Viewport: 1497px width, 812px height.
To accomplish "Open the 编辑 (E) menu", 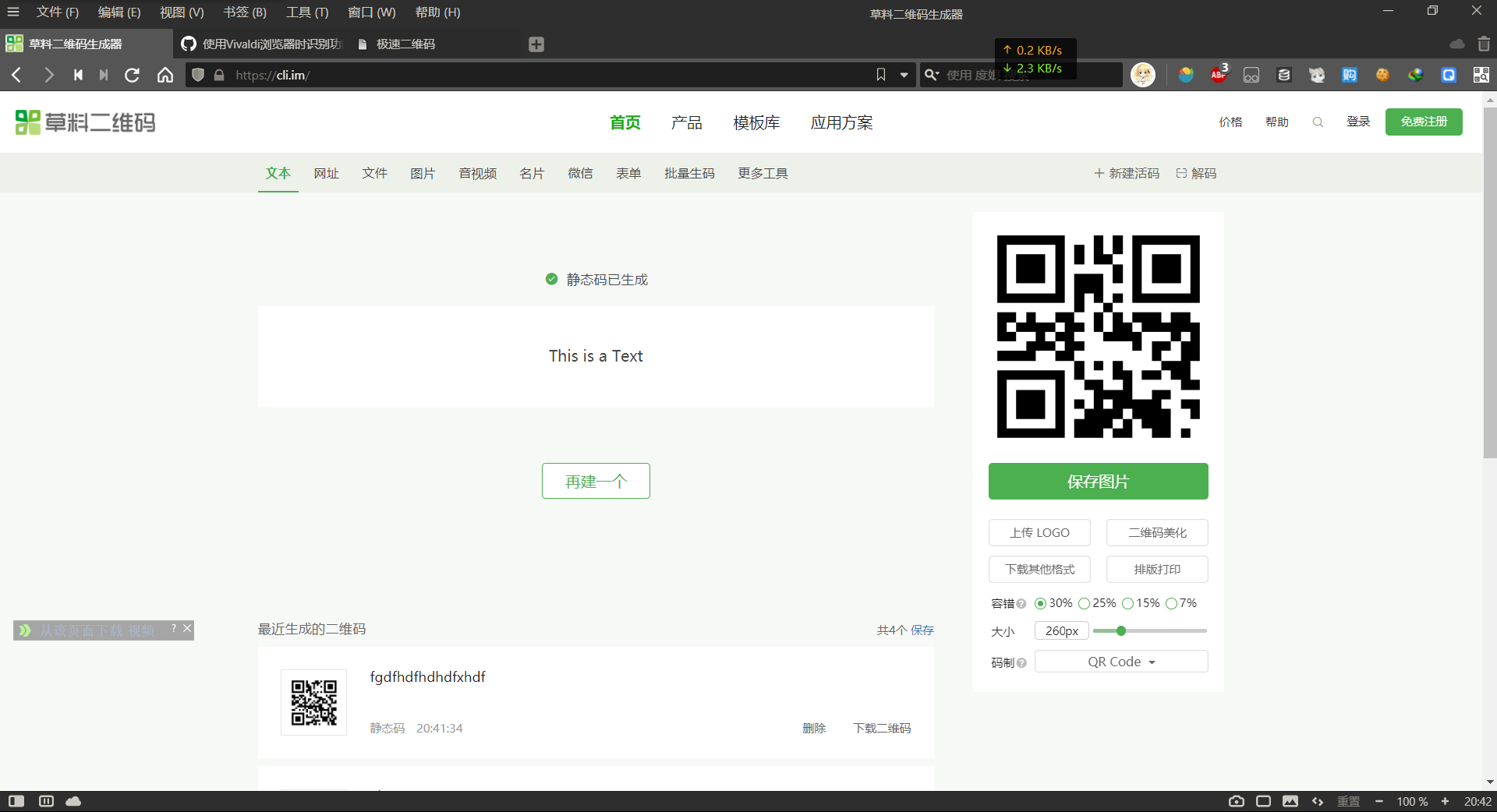I will point(119,12).
